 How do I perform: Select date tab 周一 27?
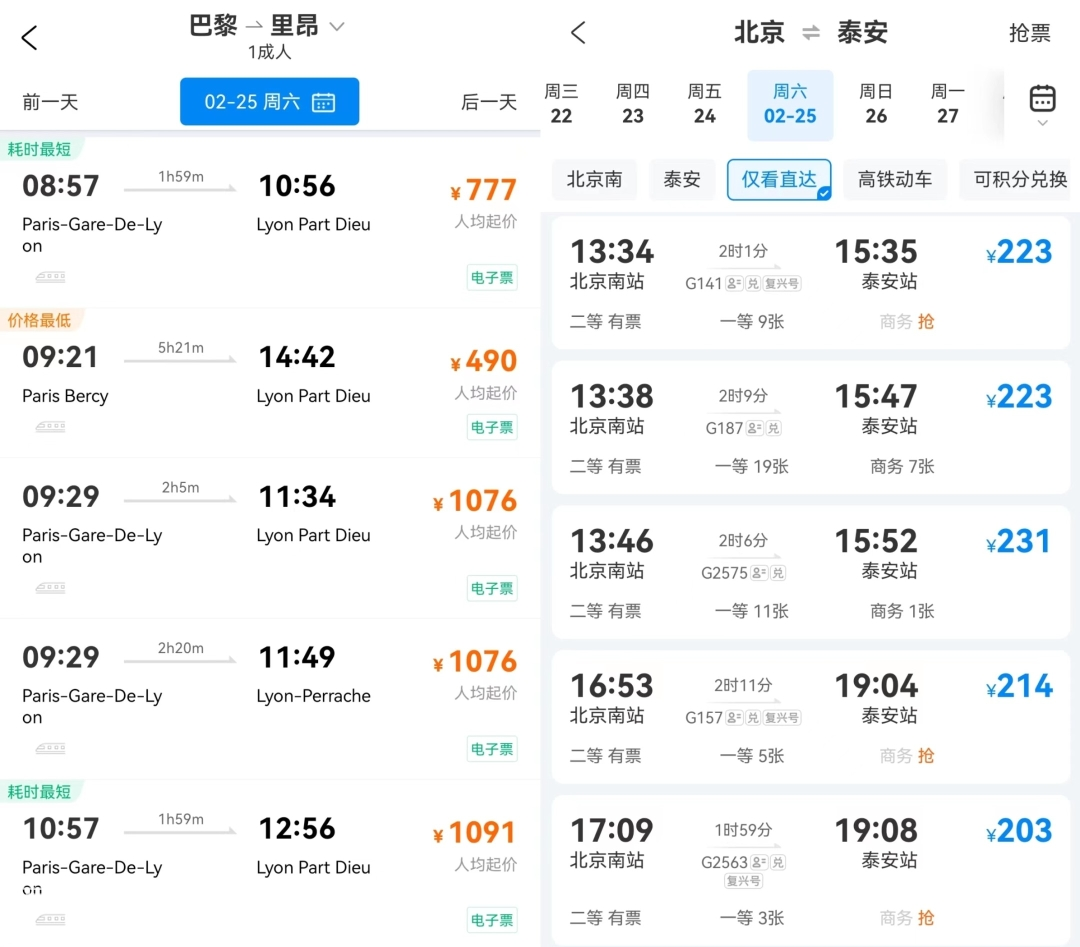coord(948,104)
